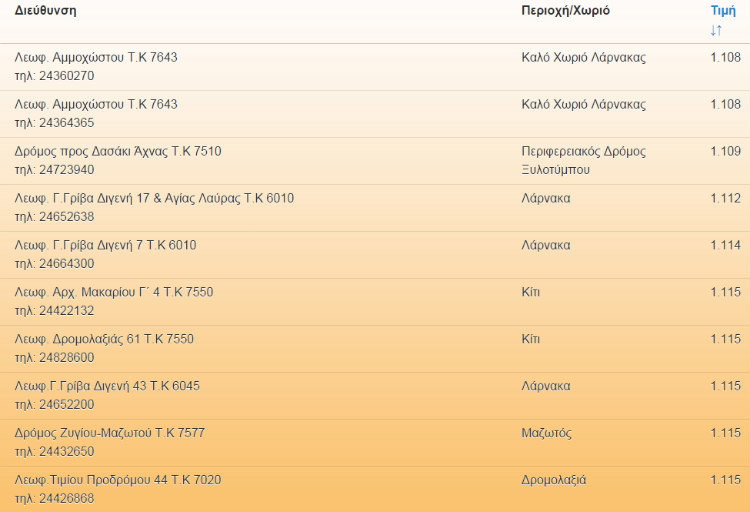Select address Λεωφ. Γ.Γρίβα Διγενή 17 & Αγίας Λαύρας
Screen dimensions: 750x512
(x=127, y=199)
